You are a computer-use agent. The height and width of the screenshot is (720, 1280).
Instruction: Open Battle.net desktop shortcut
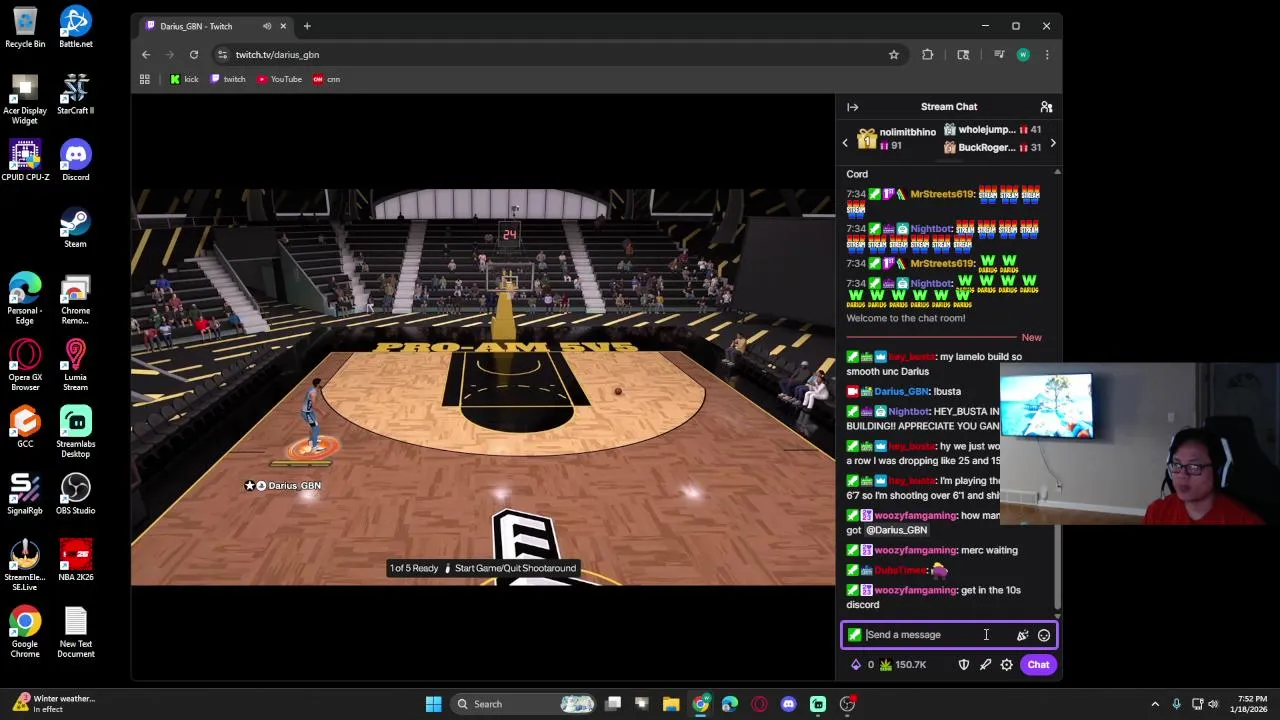[75, 27]
